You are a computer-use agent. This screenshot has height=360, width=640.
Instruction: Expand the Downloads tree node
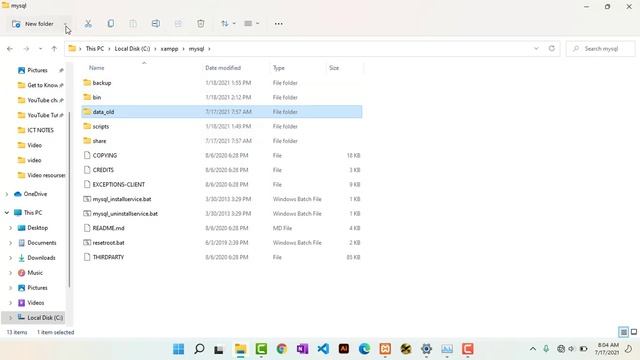[x=11, y=258]
